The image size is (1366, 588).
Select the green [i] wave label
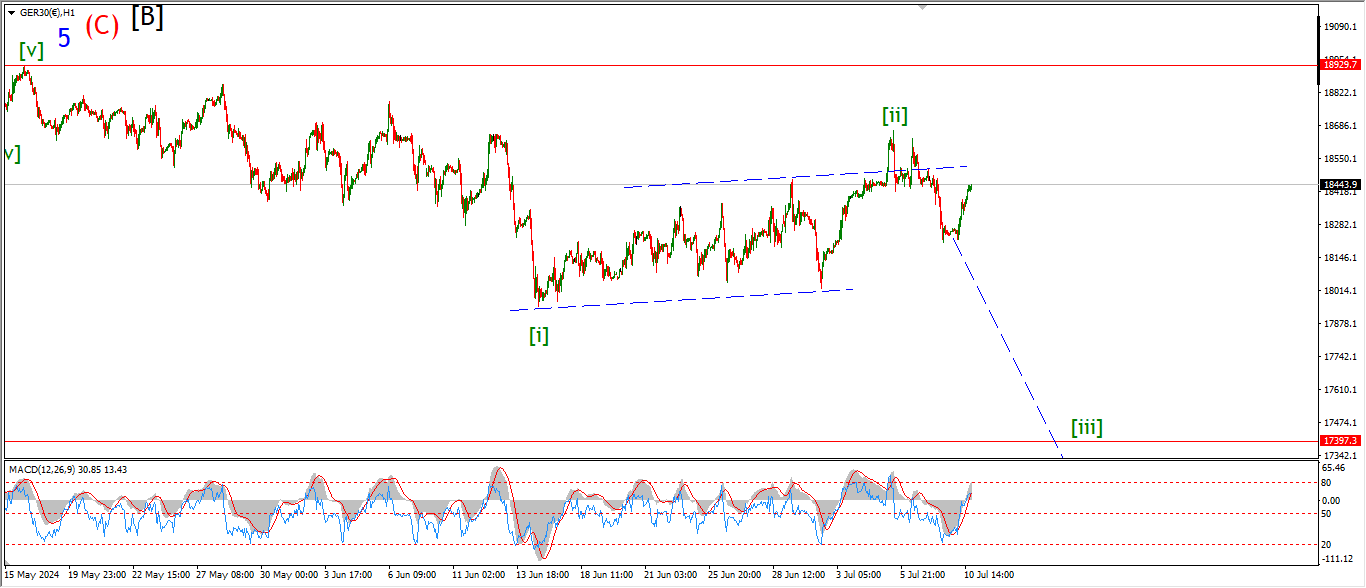pyautogui.click(x=539, y=336)
